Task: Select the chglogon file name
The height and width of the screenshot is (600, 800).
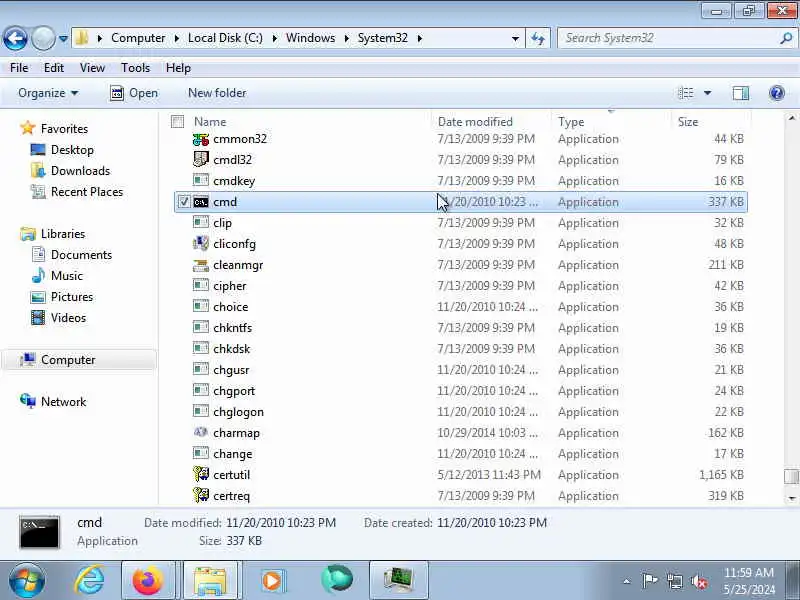Action: [238, 412]
